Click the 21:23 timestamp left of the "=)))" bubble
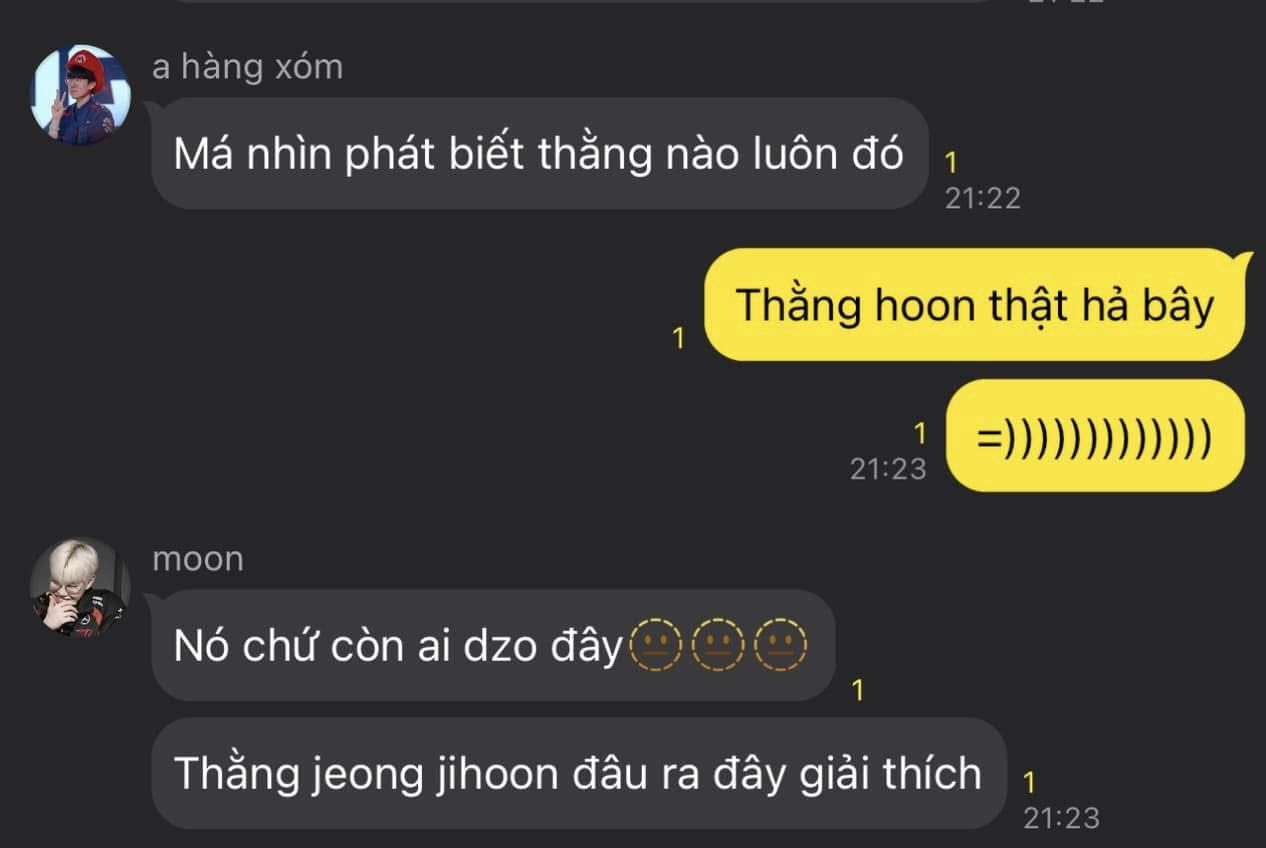 point(888,468)
